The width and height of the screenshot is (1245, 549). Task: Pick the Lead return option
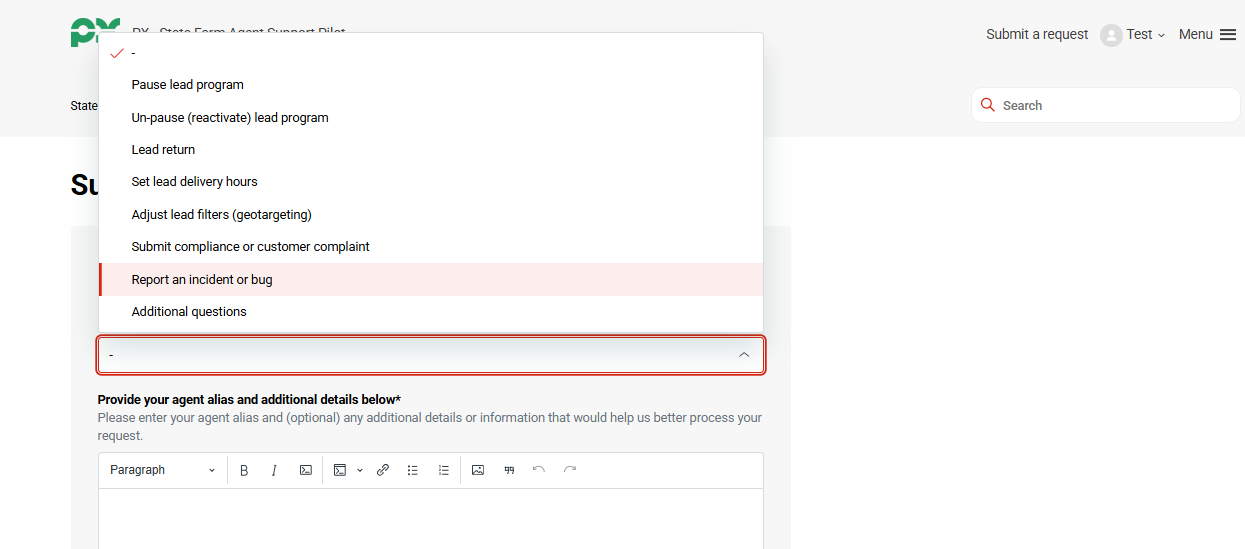431,150
